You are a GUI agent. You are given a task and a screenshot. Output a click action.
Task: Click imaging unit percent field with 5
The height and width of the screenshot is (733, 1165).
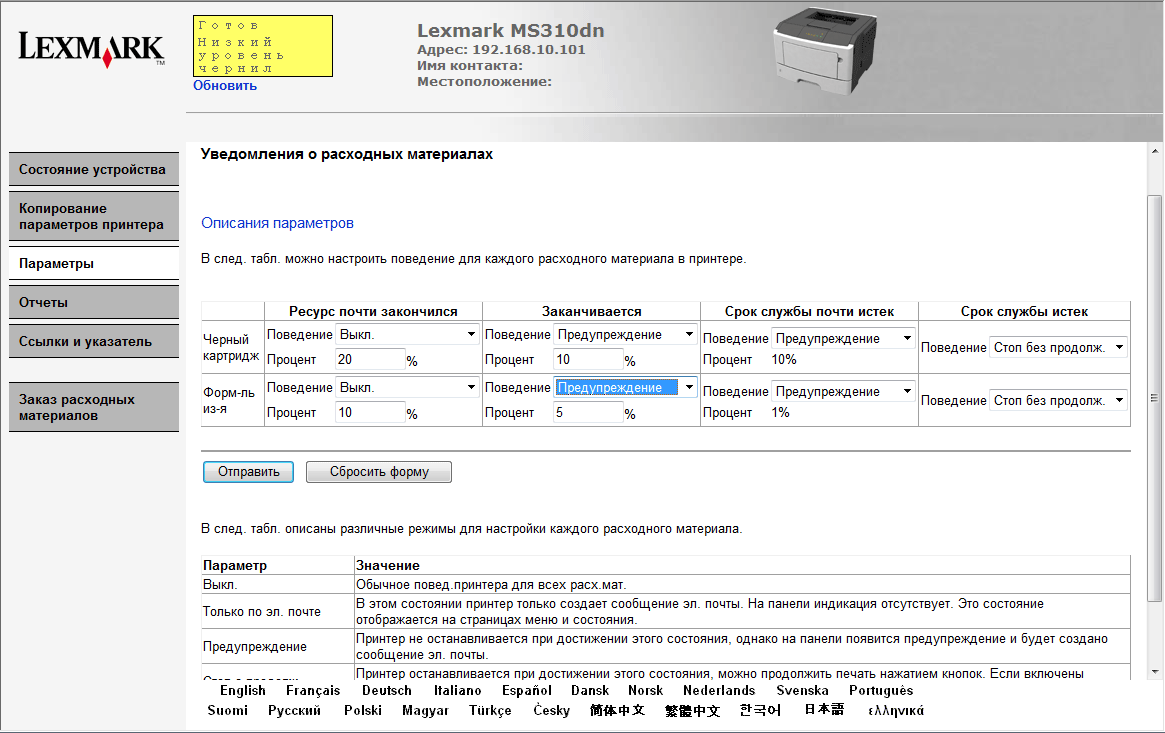point(588,412)
